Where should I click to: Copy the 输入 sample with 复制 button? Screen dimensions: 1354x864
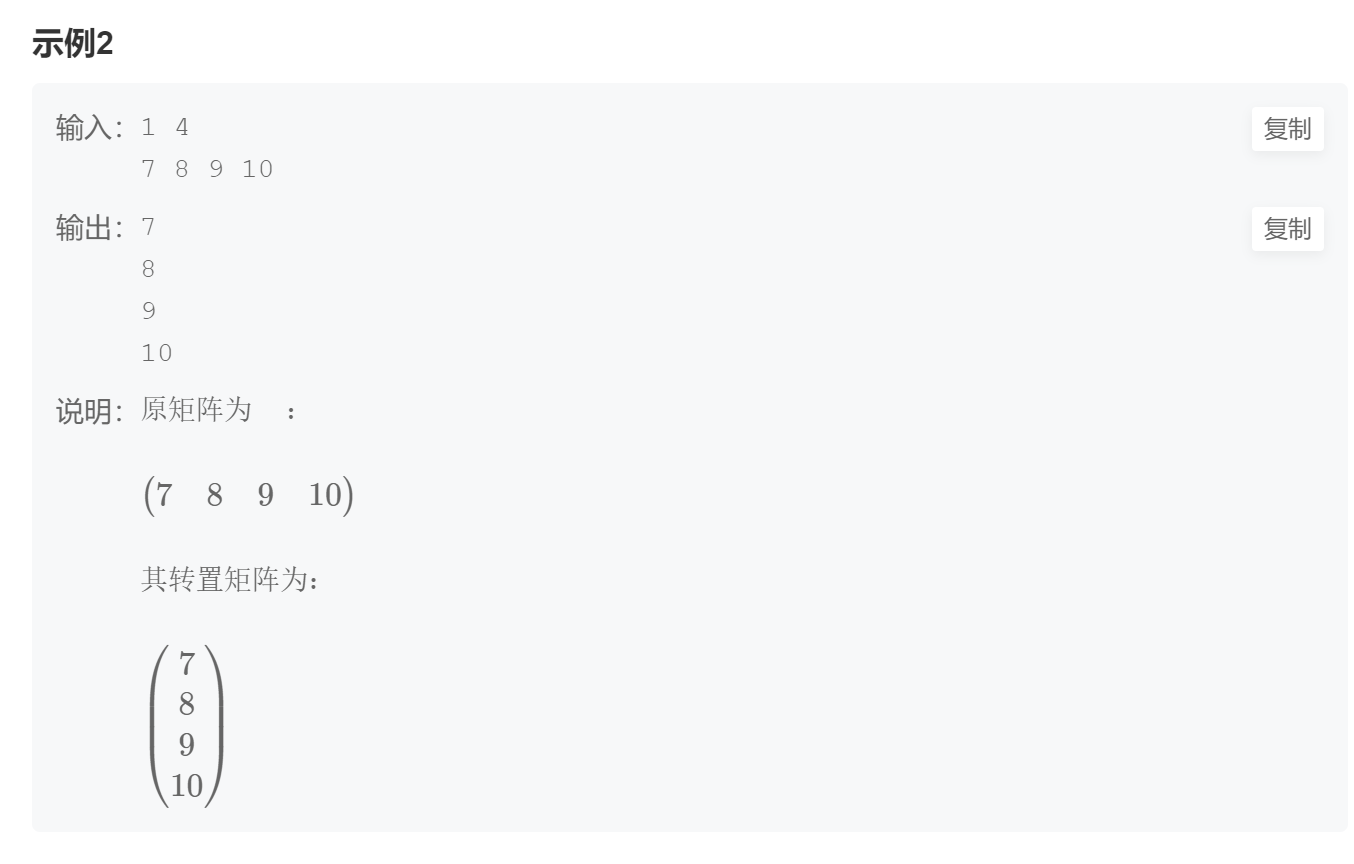(1287, 129)
